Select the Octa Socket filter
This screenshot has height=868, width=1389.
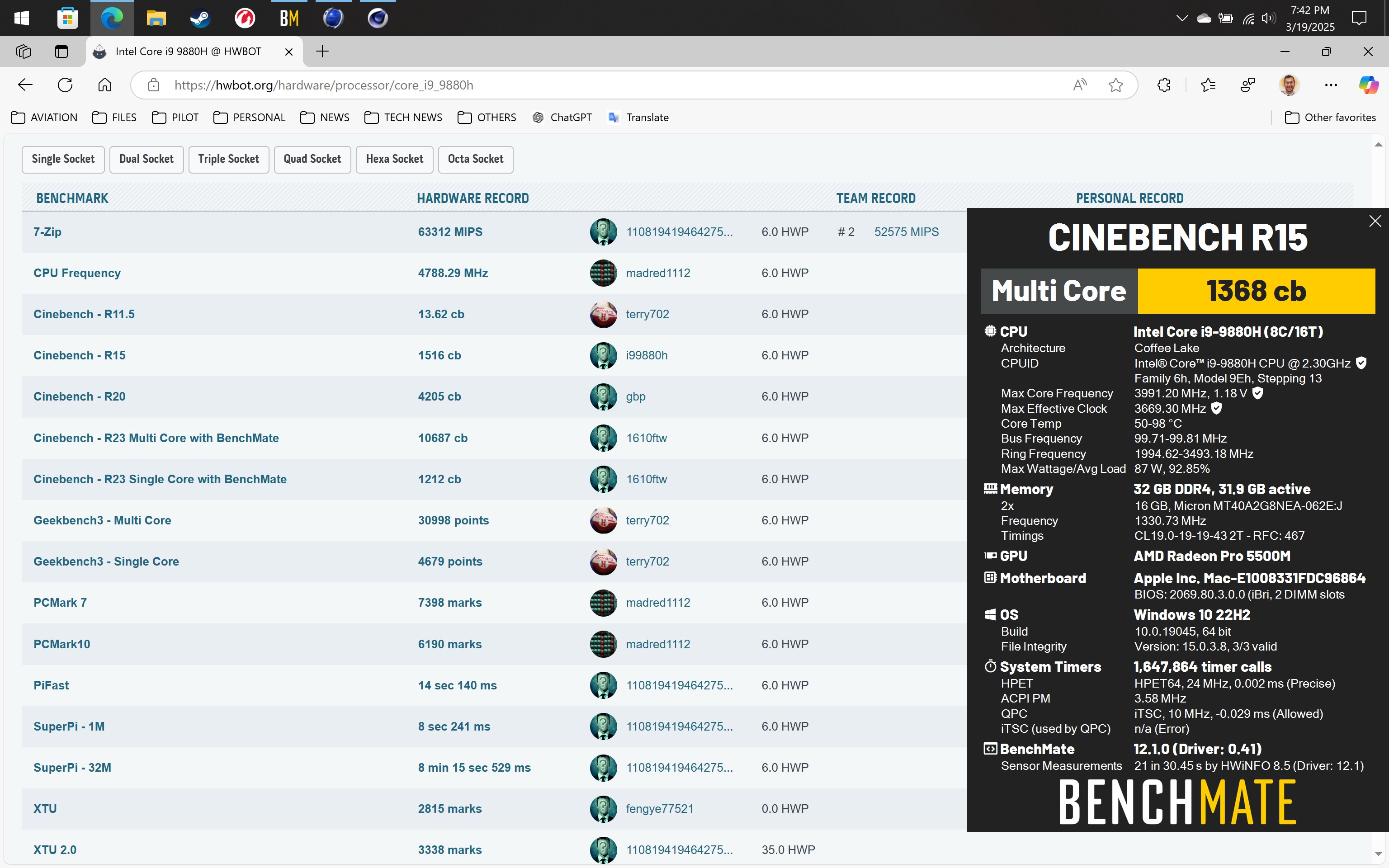tap(475, 159)
